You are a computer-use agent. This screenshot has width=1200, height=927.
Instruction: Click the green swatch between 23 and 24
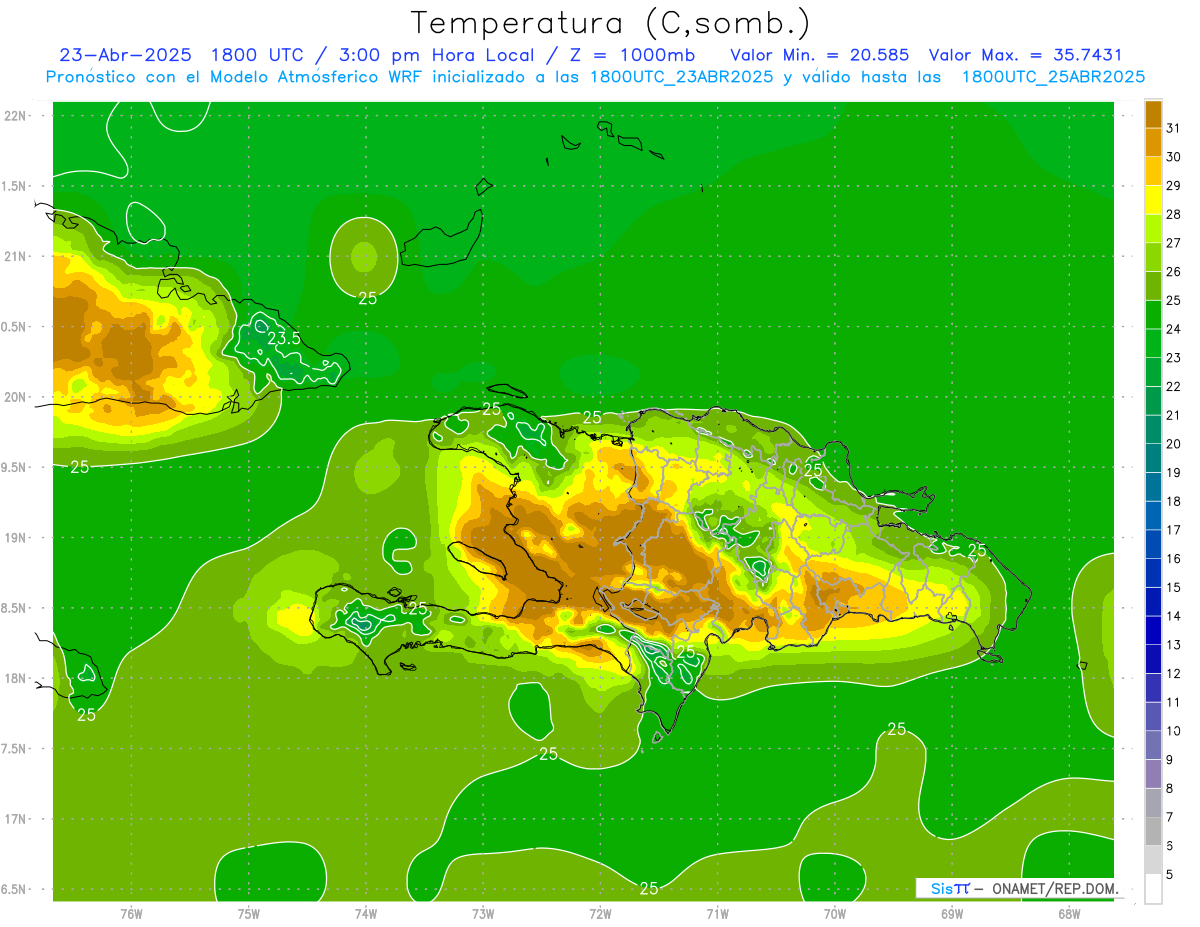(1153, 344)
